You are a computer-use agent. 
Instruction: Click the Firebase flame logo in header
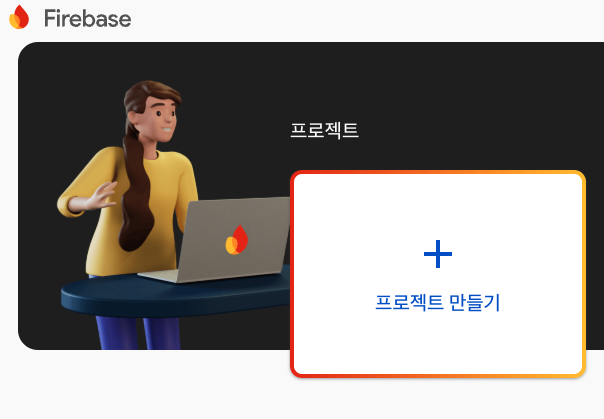(19, 17)
